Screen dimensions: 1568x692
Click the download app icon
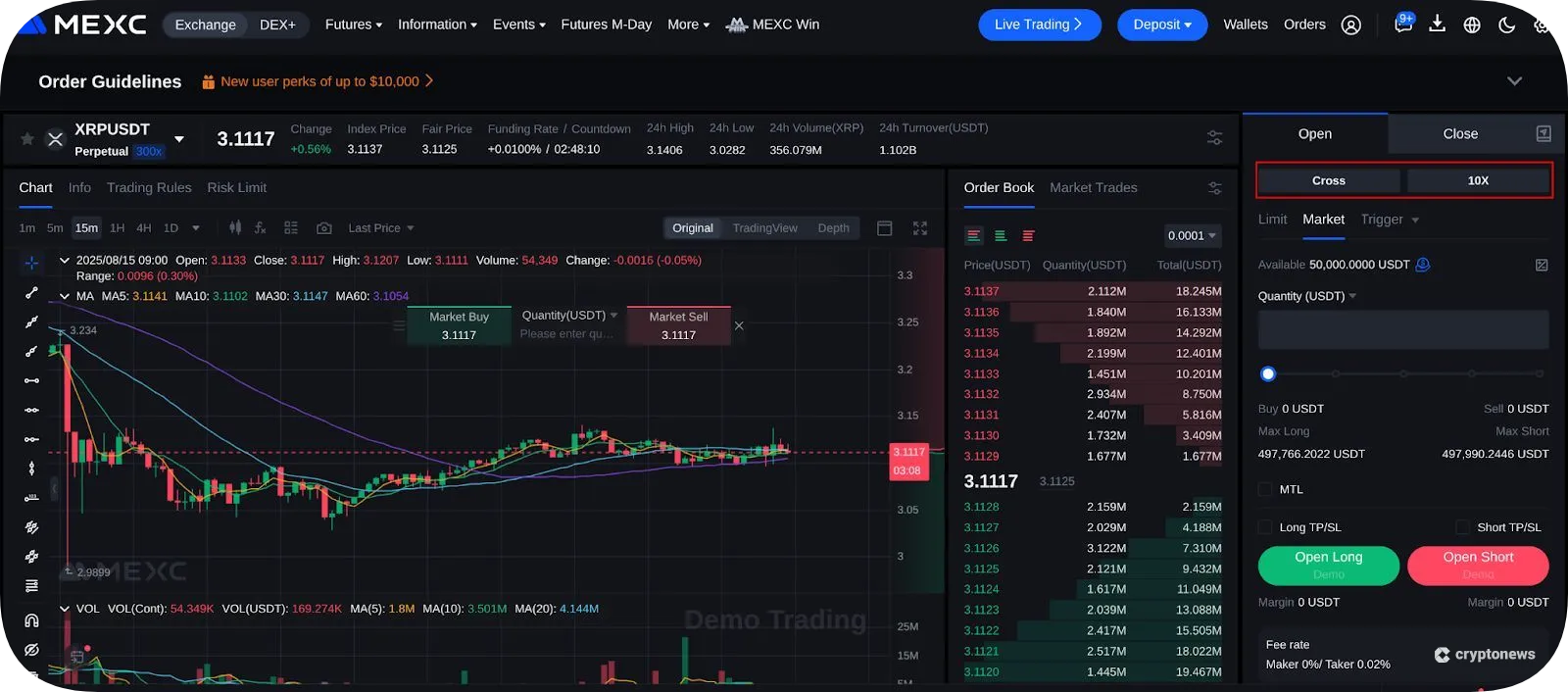1437,25
